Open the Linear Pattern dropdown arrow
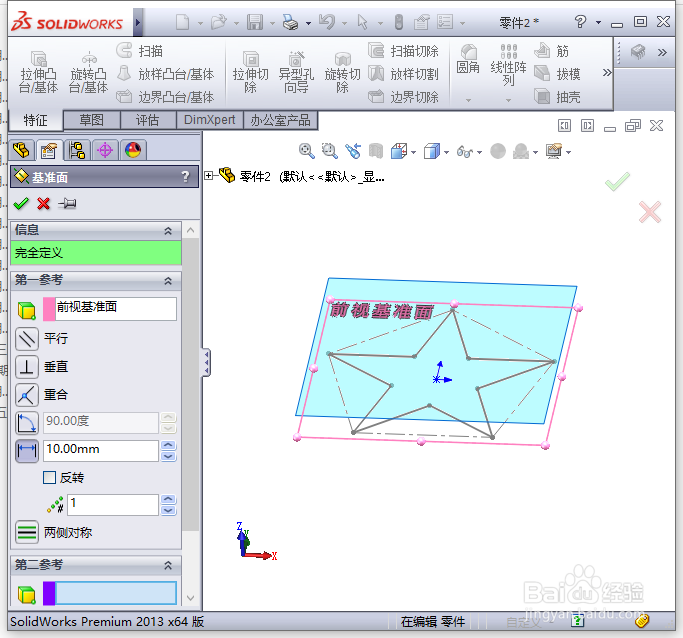Image resolution: width=683 pixels, height=638 pixels. [x=508, y=100]
